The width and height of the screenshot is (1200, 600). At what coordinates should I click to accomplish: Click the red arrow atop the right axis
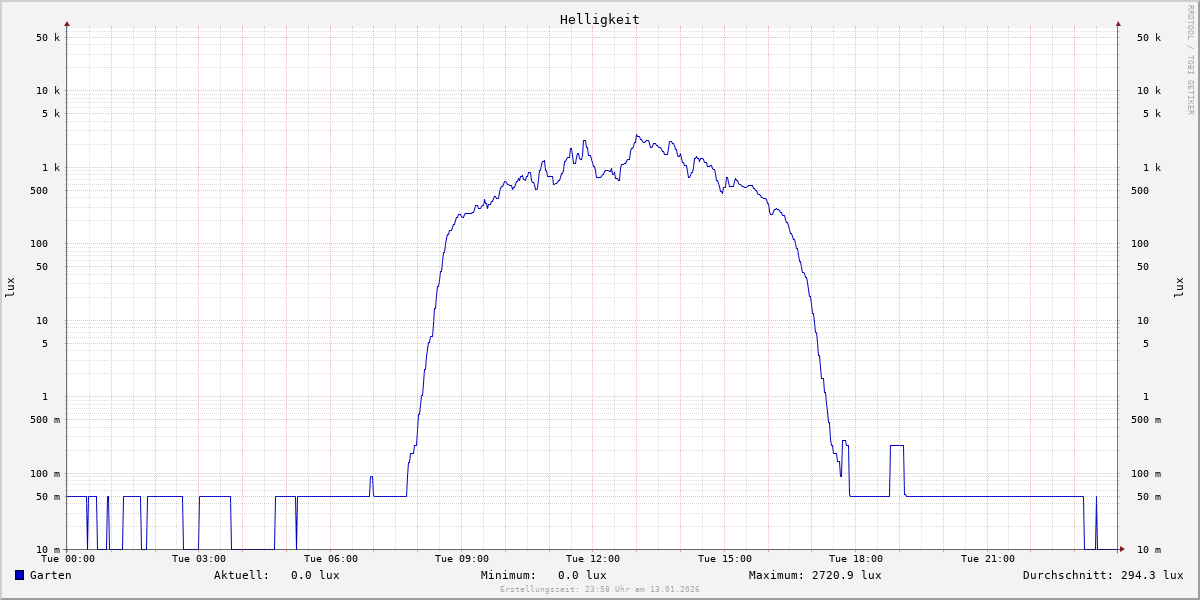click(x=1118, y=23)
